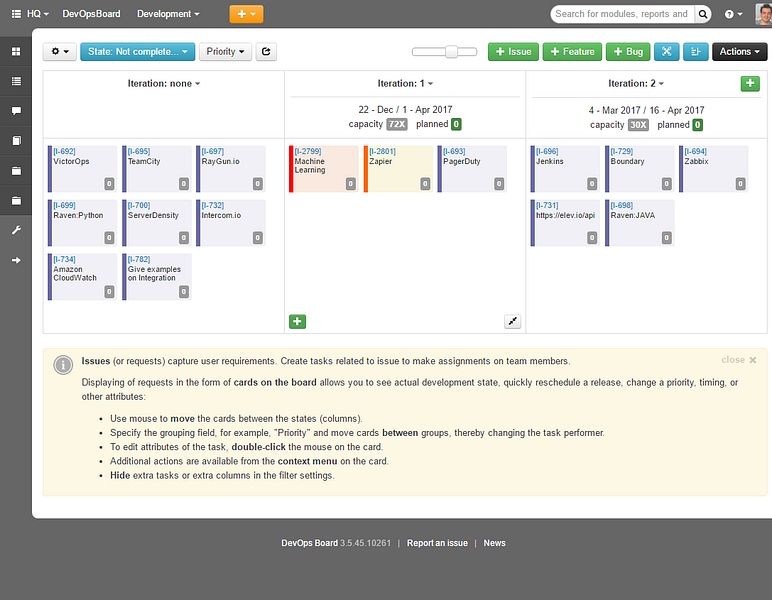Image resolution: width=772 pixels, height=600 pixels.
Task: Select the Give examples on Integration card
Action: (x=157, y=277)
